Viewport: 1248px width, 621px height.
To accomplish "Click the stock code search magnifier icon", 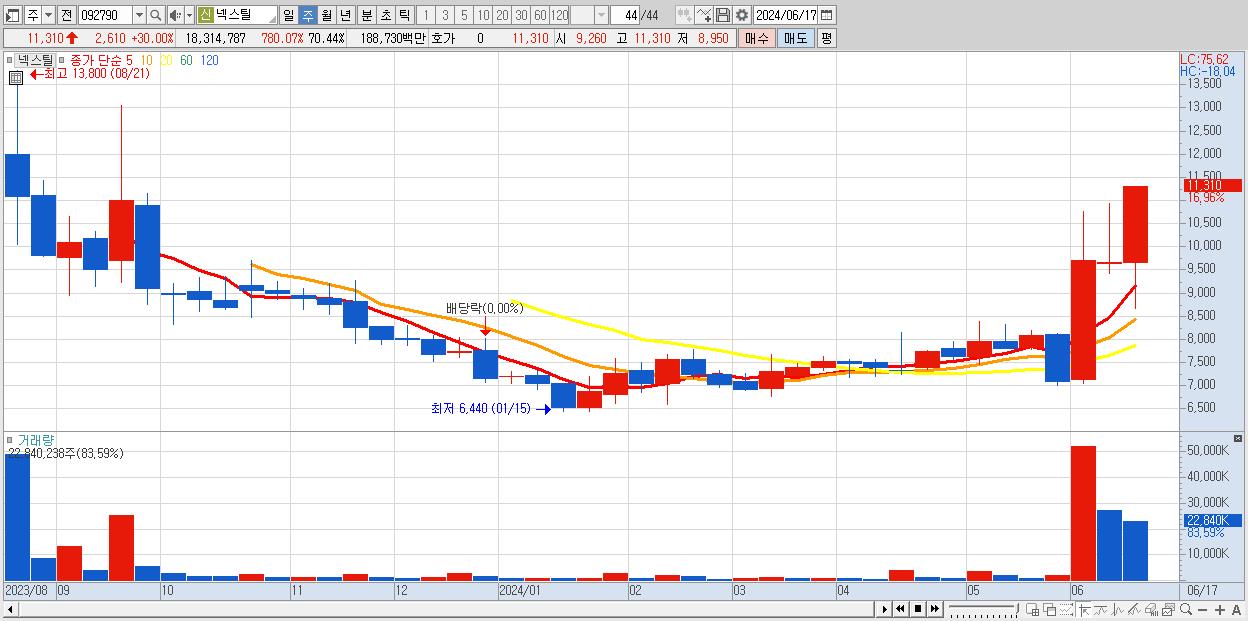I will coord(155,15).
